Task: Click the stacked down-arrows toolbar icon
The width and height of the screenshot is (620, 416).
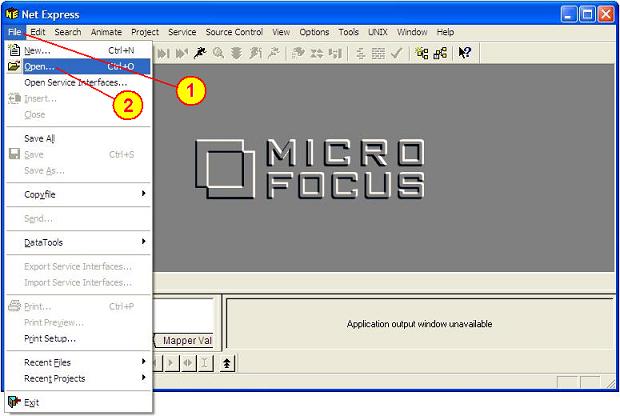Action: pos(236,53)
